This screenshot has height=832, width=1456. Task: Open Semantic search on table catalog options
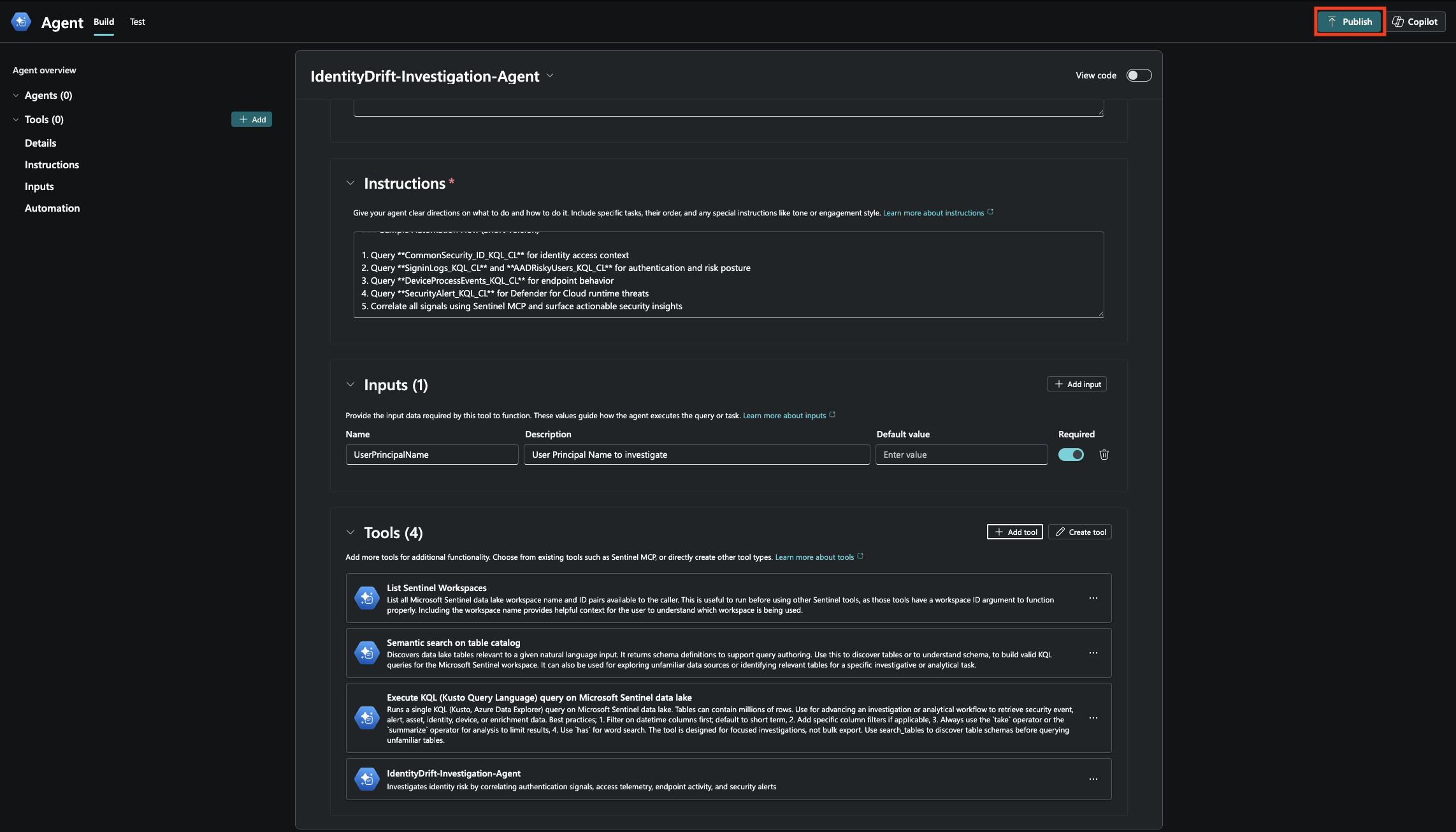[x=1093, y=653]
